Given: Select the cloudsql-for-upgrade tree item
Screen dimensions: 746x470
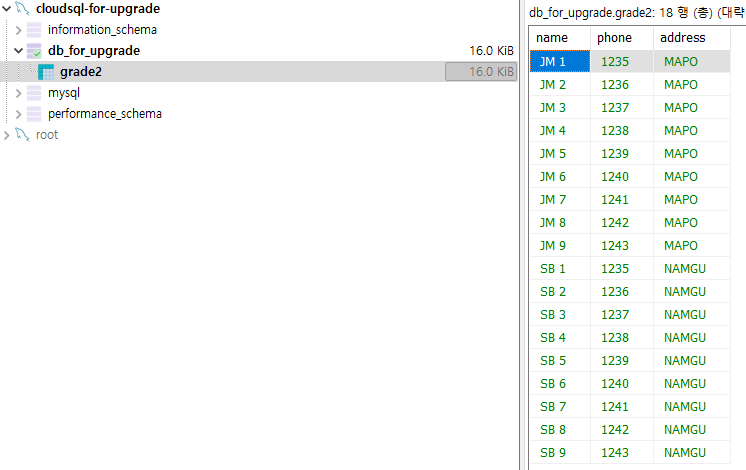Looking at the screenshot, I should tap(98, 9).
